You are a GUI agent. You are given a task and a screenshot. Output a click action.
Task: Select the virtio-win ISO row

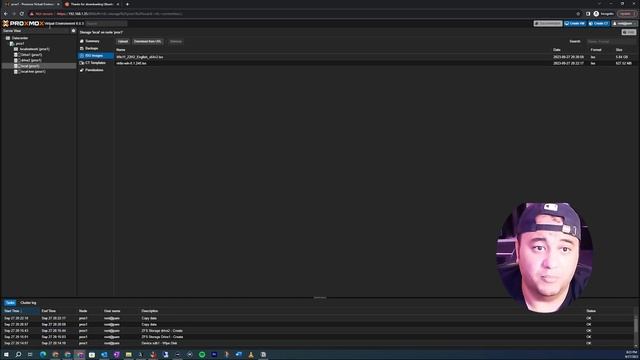pos(376,63)
